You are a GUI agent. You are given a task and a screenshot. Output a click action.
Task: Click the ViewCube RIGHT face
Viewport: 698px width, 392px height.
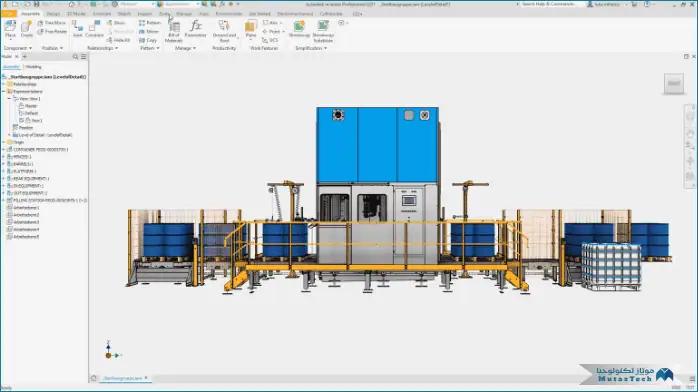pos(674,83)
